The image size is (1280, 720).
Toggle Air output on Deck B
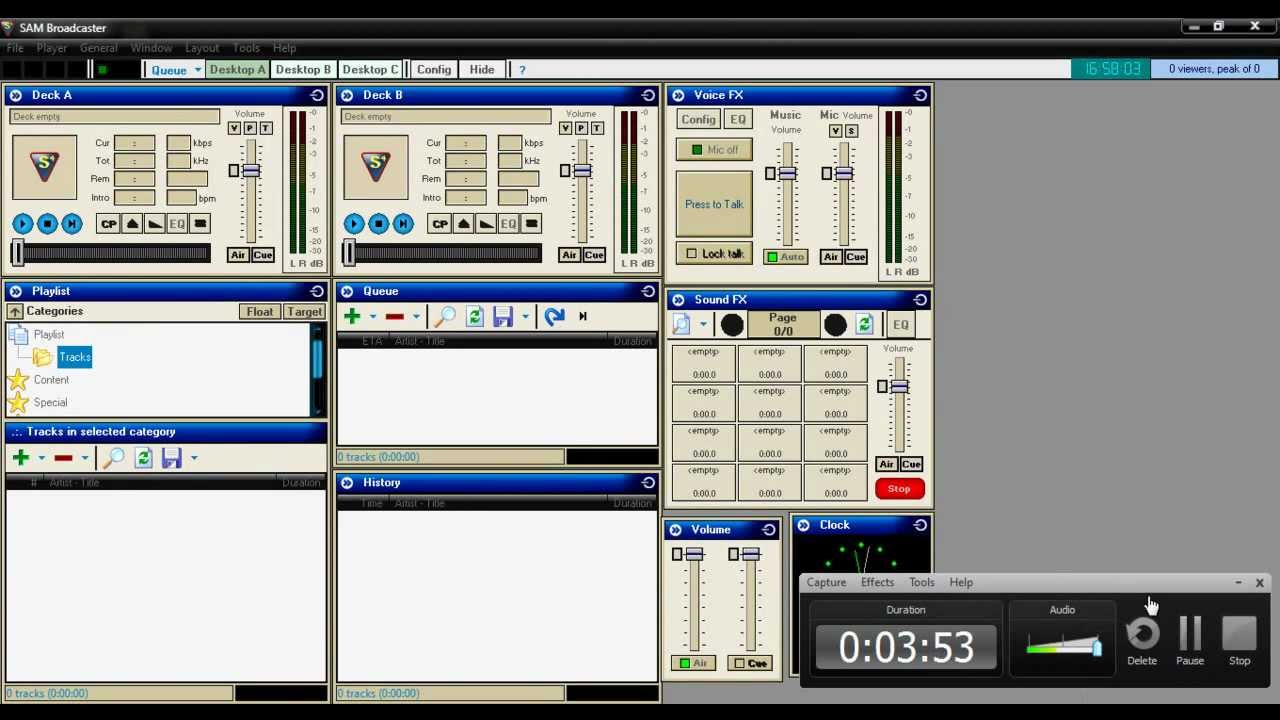568,255
